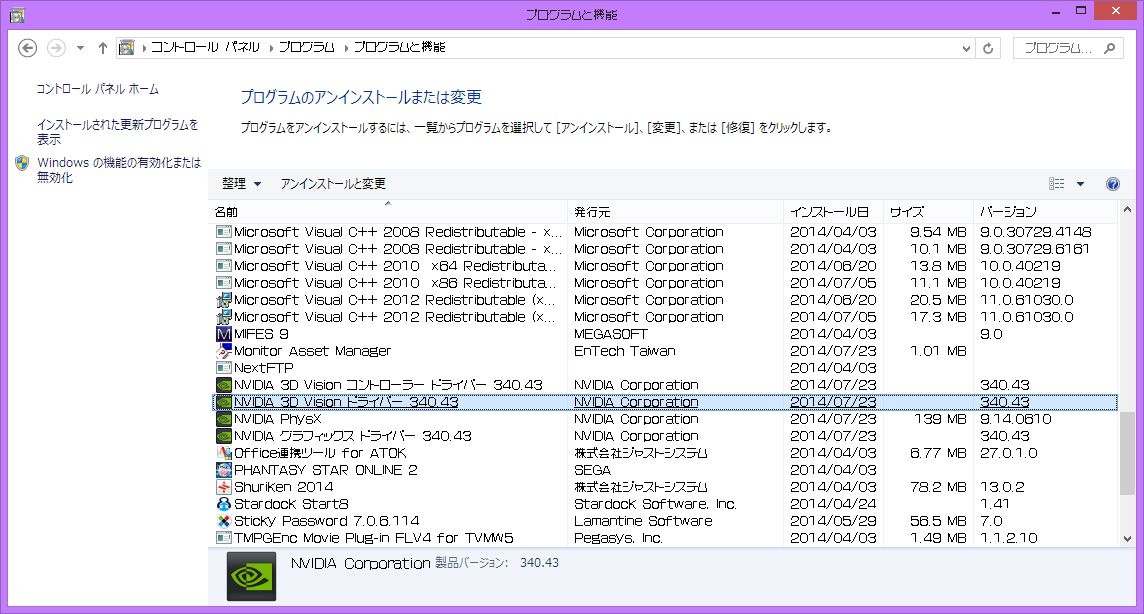
Task: Click size 78.2 MB of Shuriken 2014
Action: (938, 487)
